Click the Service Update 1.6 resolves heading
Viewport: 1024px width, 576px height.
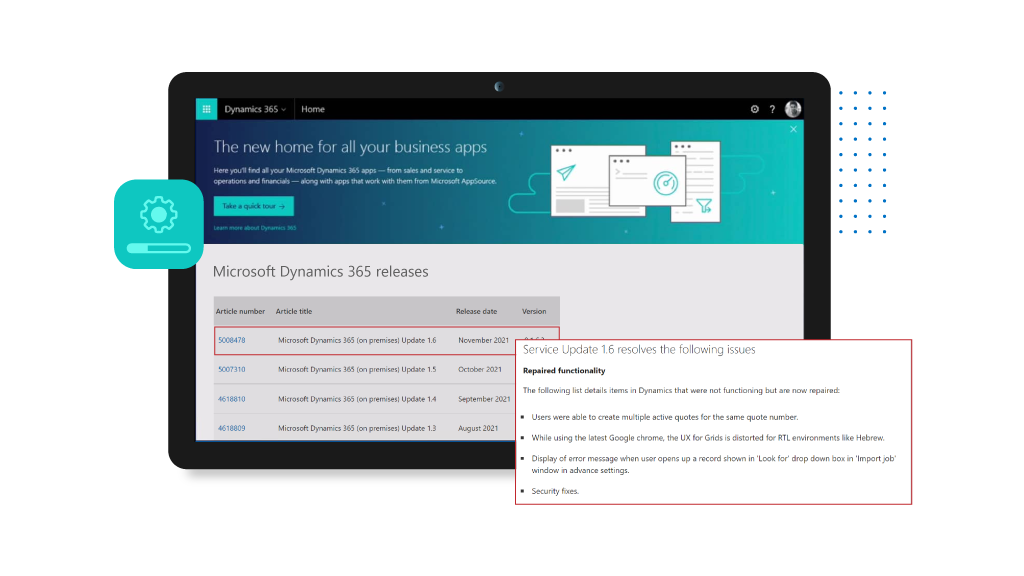point(639,350)
